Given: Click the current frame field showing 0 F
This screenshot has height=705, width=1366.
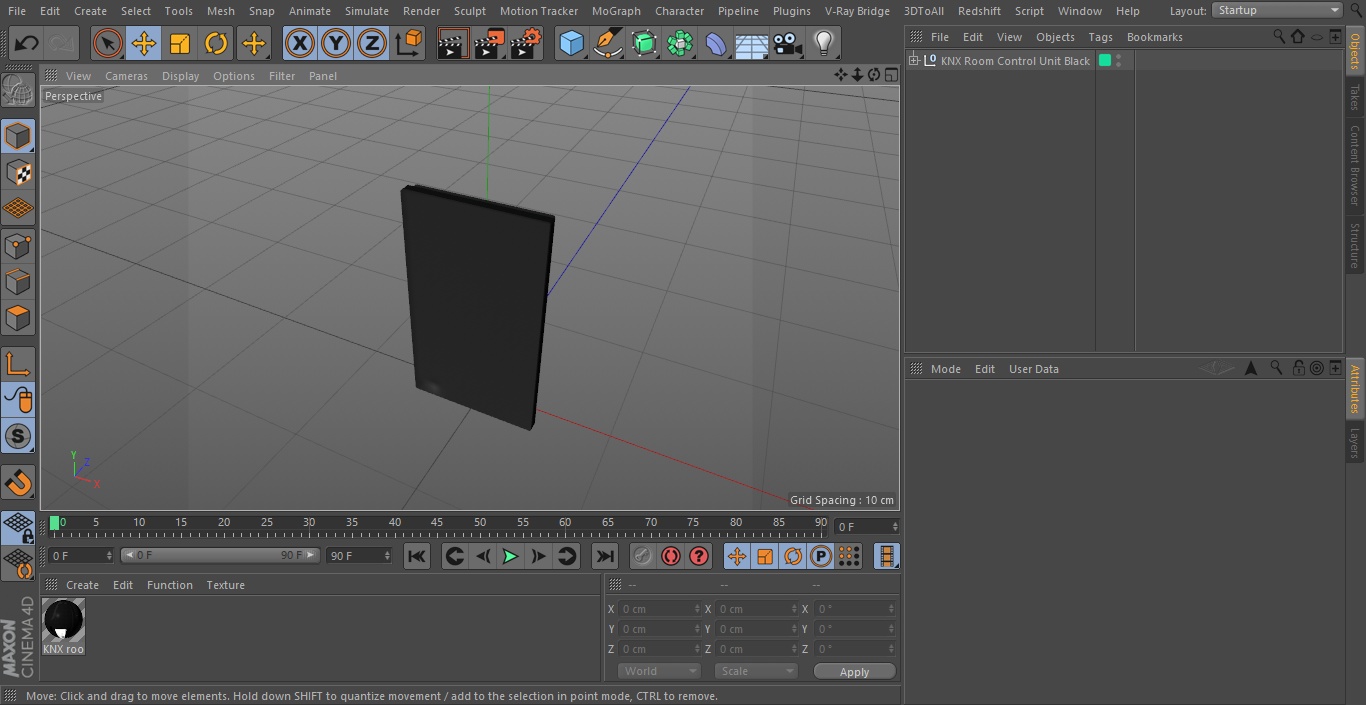Looking at the screenshot, I should coord(867,526).
